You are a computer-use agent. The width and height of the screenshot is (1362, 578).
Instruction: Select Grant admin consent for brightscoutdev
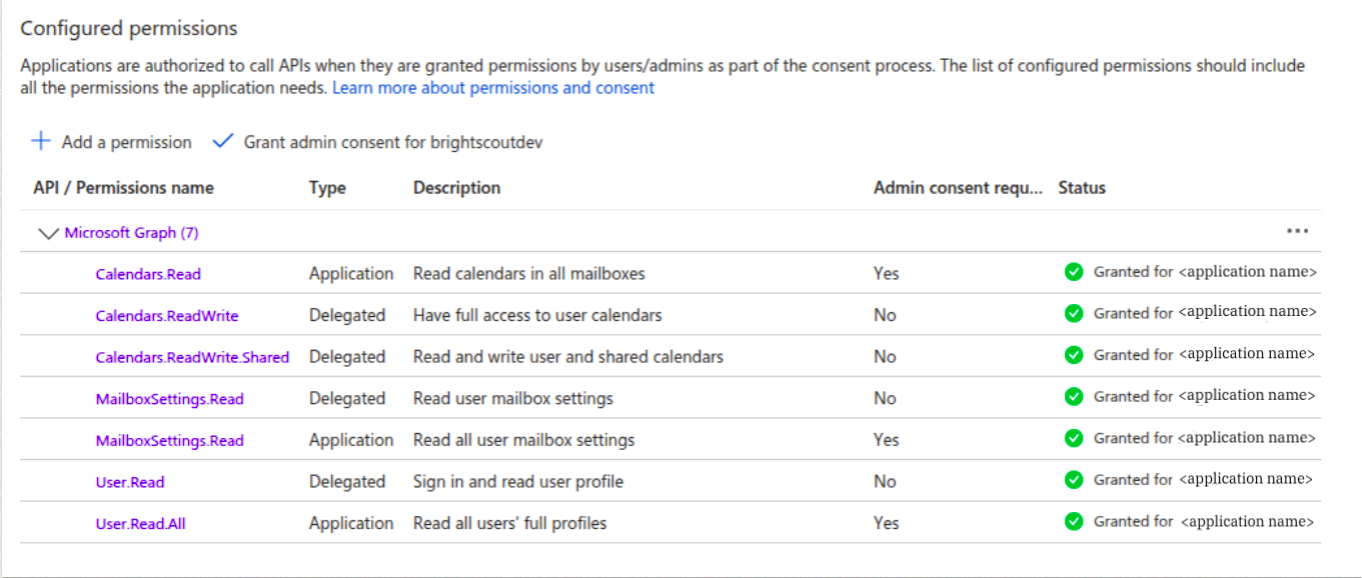point(390,142)
